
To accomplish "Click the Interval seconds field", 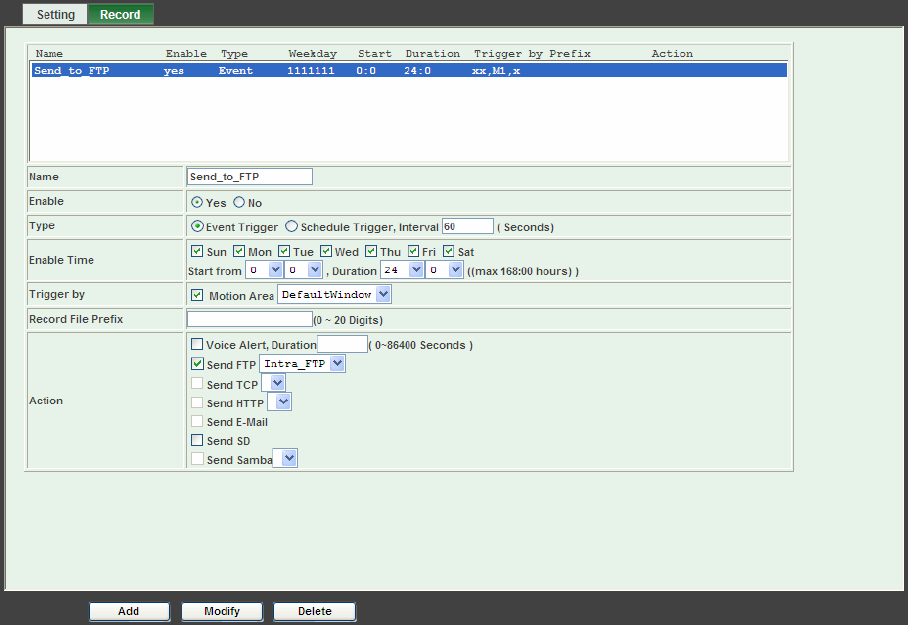I will coord(467,226).
